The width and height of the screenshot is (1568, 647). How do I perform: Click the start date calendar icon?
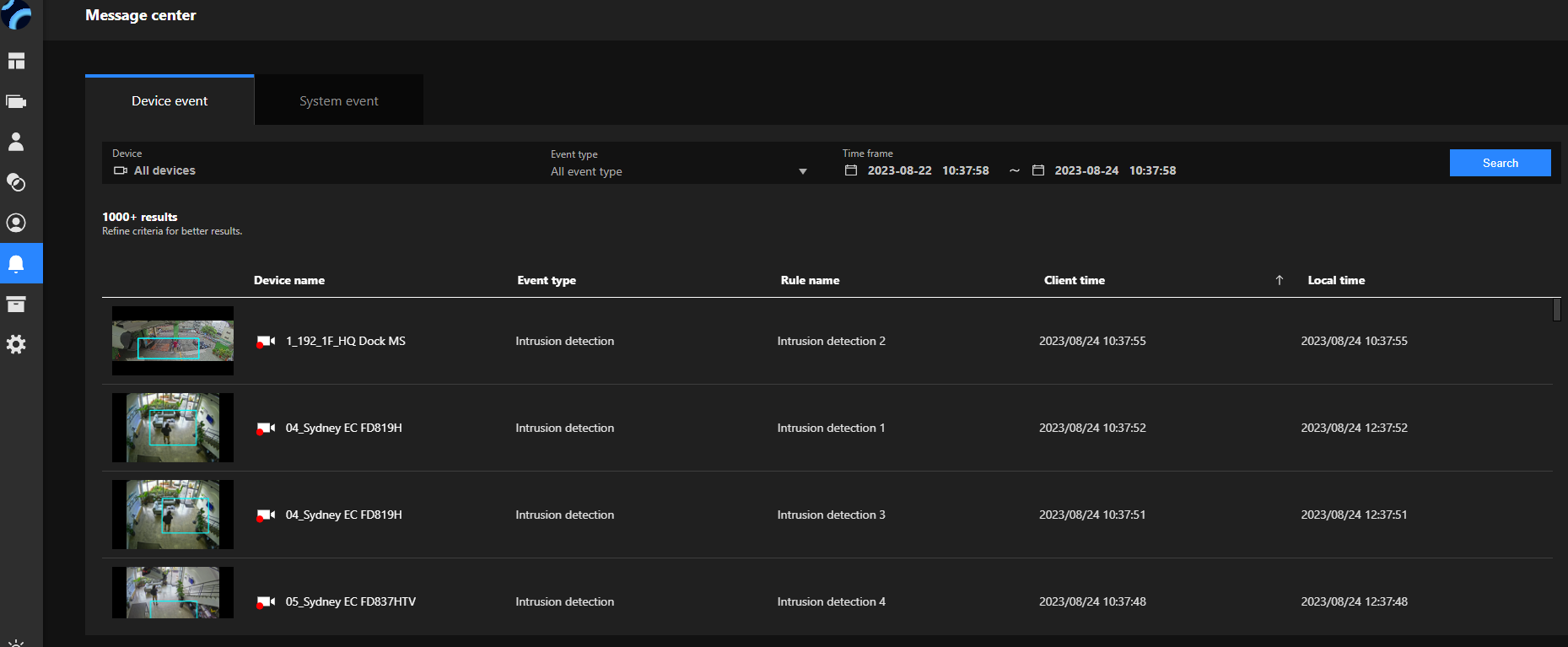[x=851, y=170]
